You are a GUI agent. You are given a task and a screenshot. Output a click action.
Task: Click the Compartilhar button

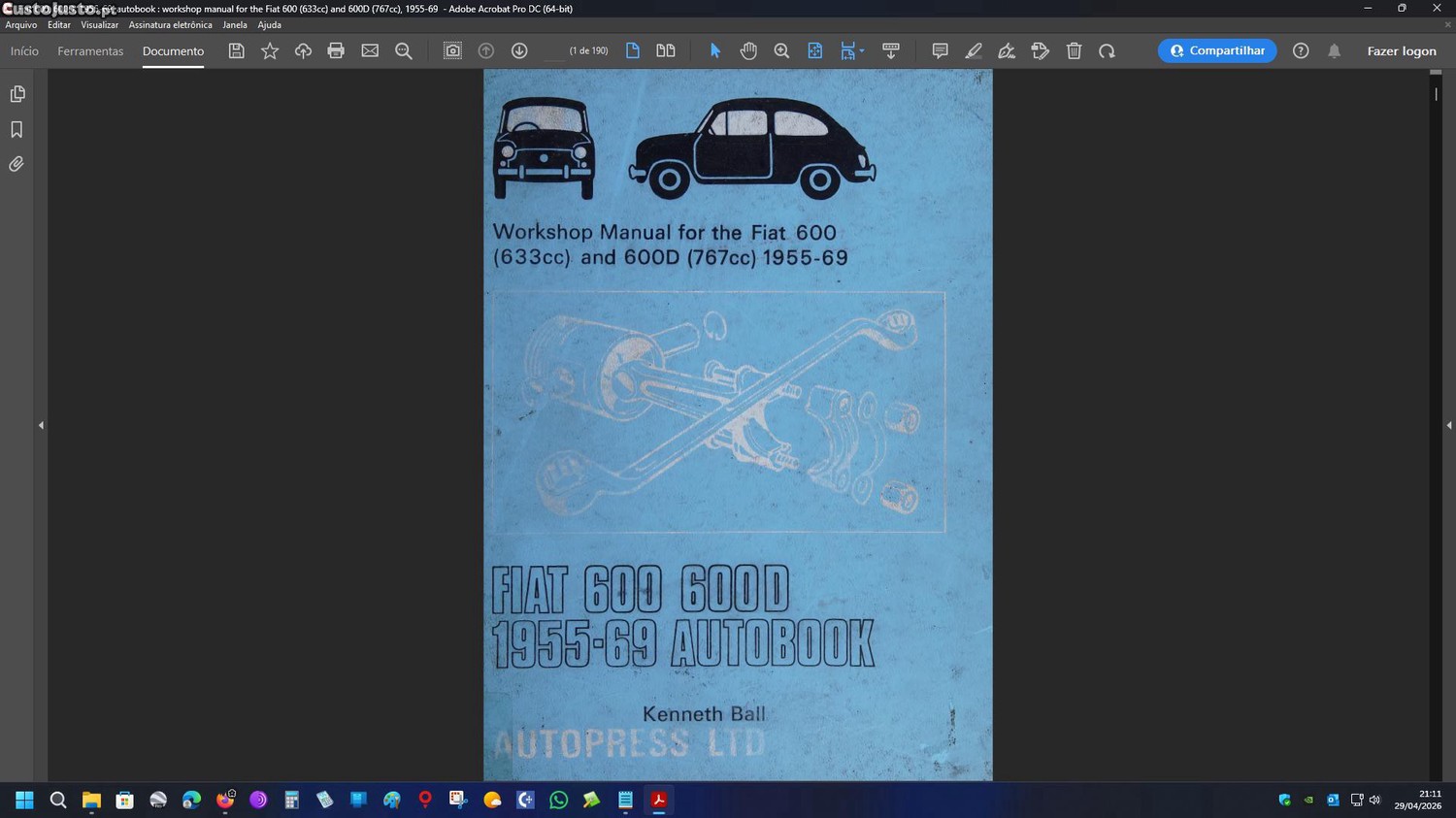click(x=1216, y=51)
